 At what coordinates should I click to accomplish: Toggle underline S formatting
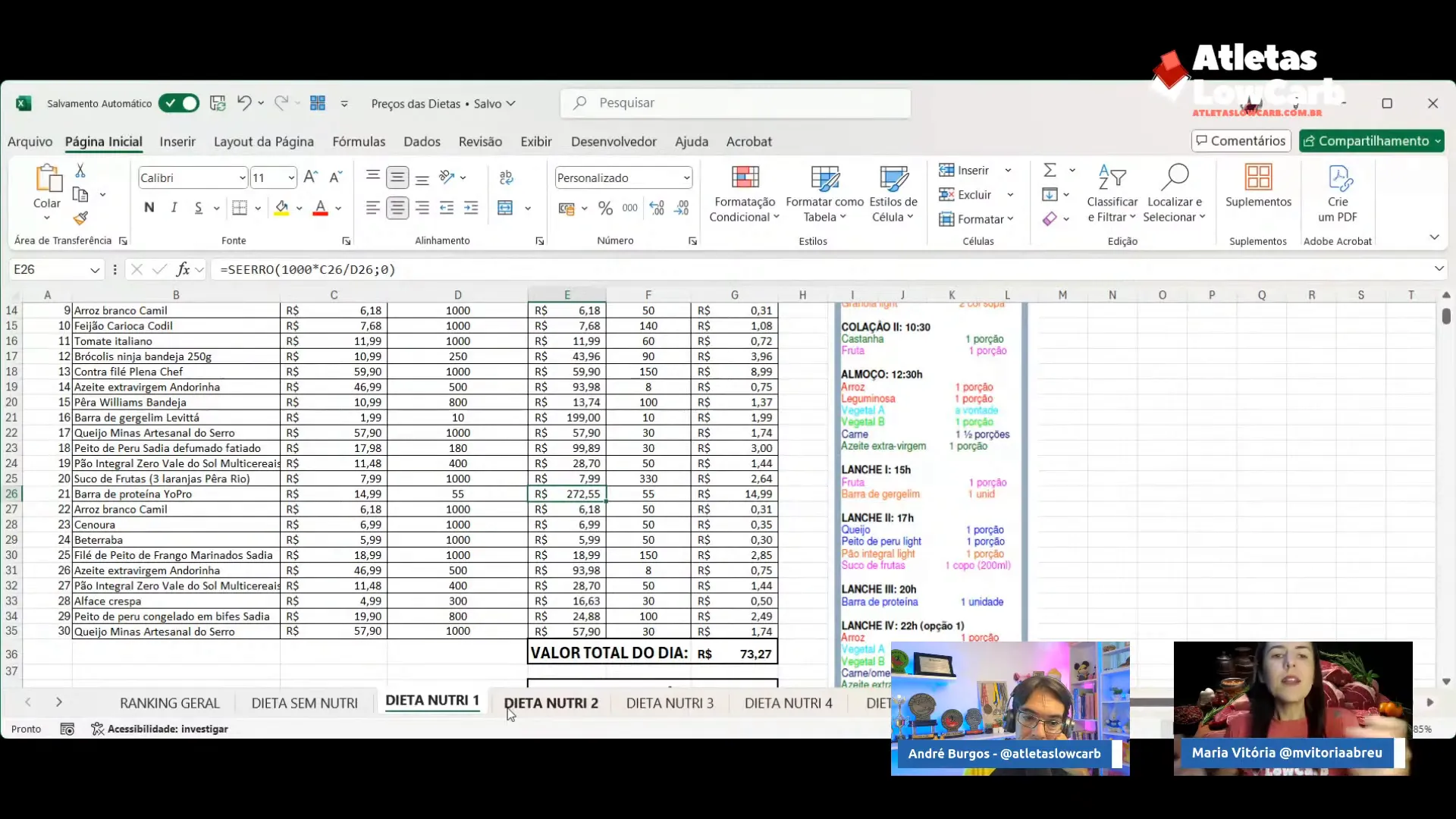tap(198, 208)
